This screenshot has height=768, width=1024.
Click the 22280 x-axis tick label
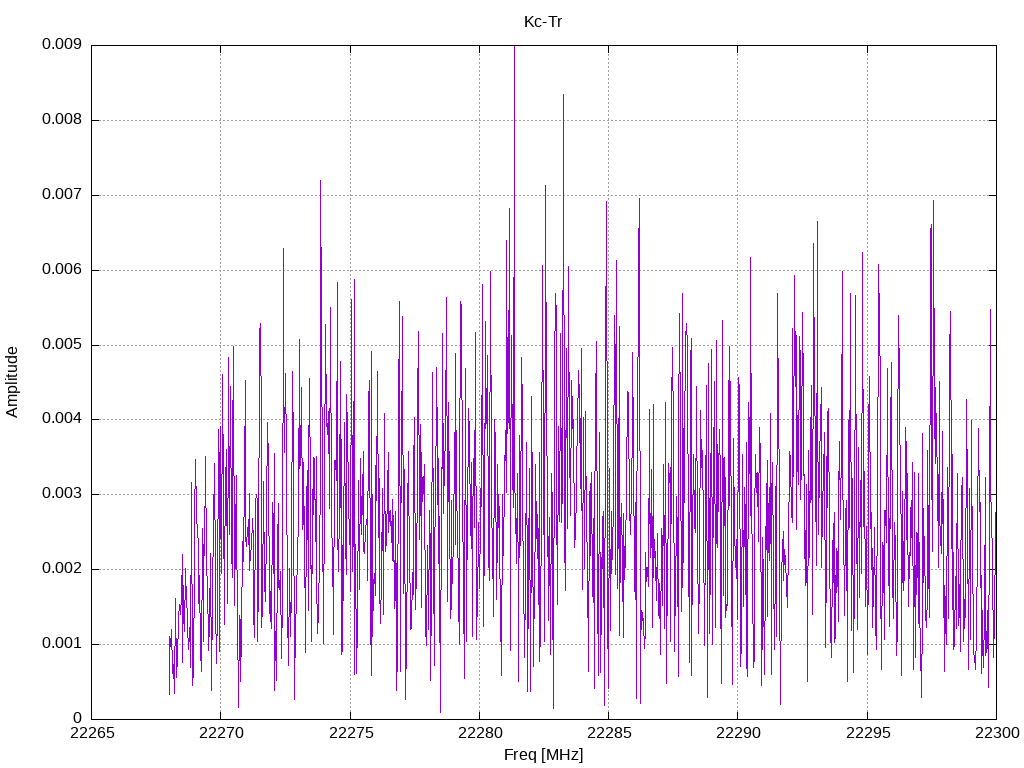pos(480,733)
